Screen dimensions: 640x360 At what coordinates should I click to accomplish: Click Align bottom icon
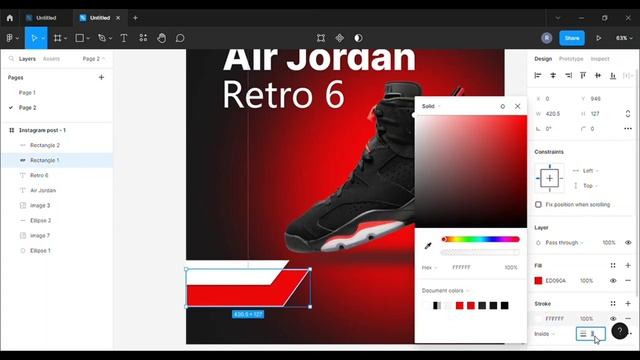point(613,76)
